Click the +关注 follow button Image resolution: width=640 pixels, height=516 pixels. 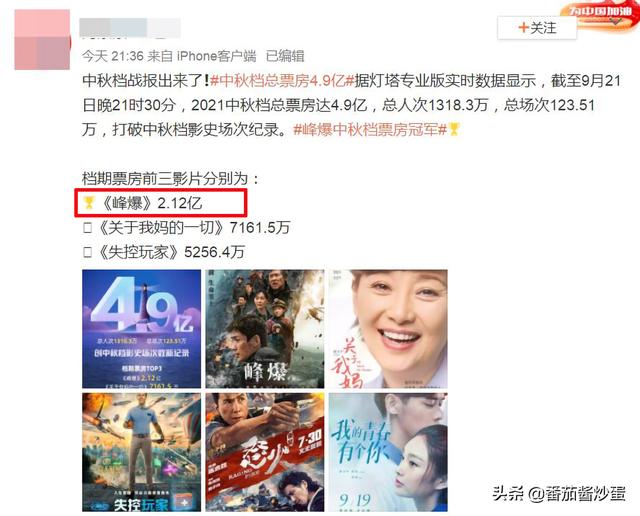pyautogui.click(x=536, y=28)
